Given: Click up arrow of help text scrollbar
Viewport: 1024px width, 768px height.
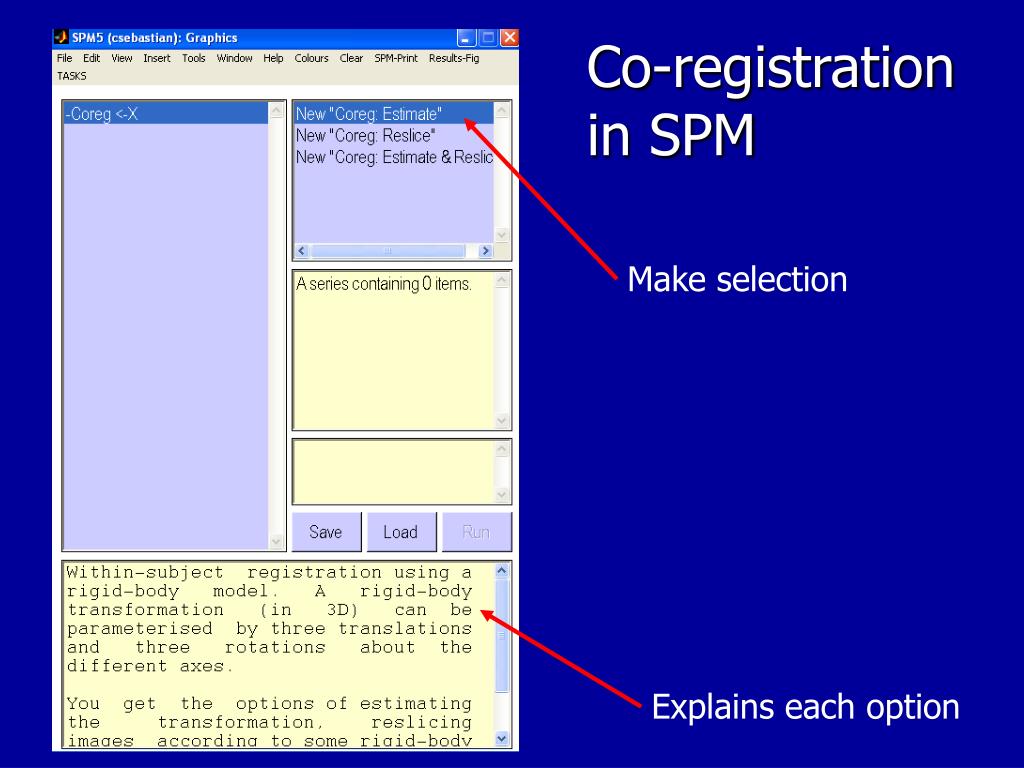Looking at the screenshot, I should tap(502, 571).
